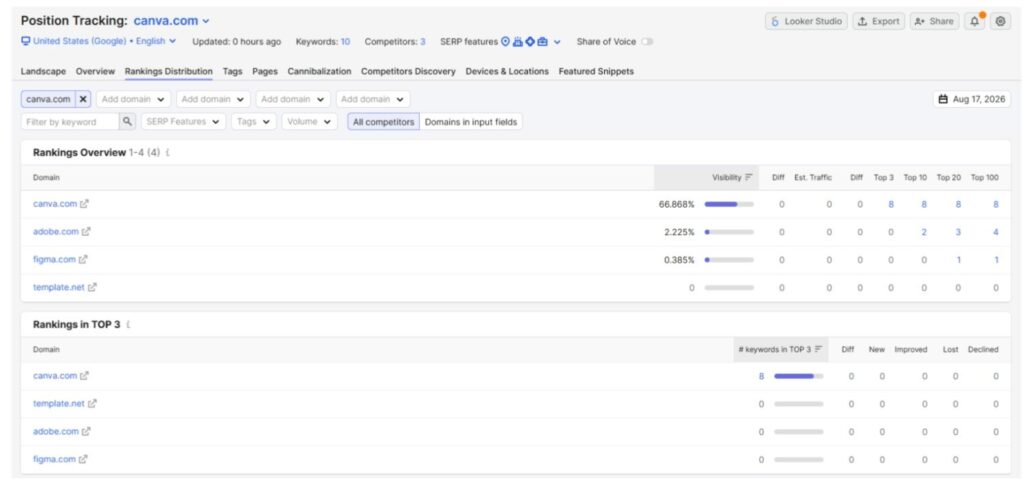Open external link icon next to template.net in Rankings in TOP 3
Image resolution: width=1024 pixels, height=479 pixels.
92,404
